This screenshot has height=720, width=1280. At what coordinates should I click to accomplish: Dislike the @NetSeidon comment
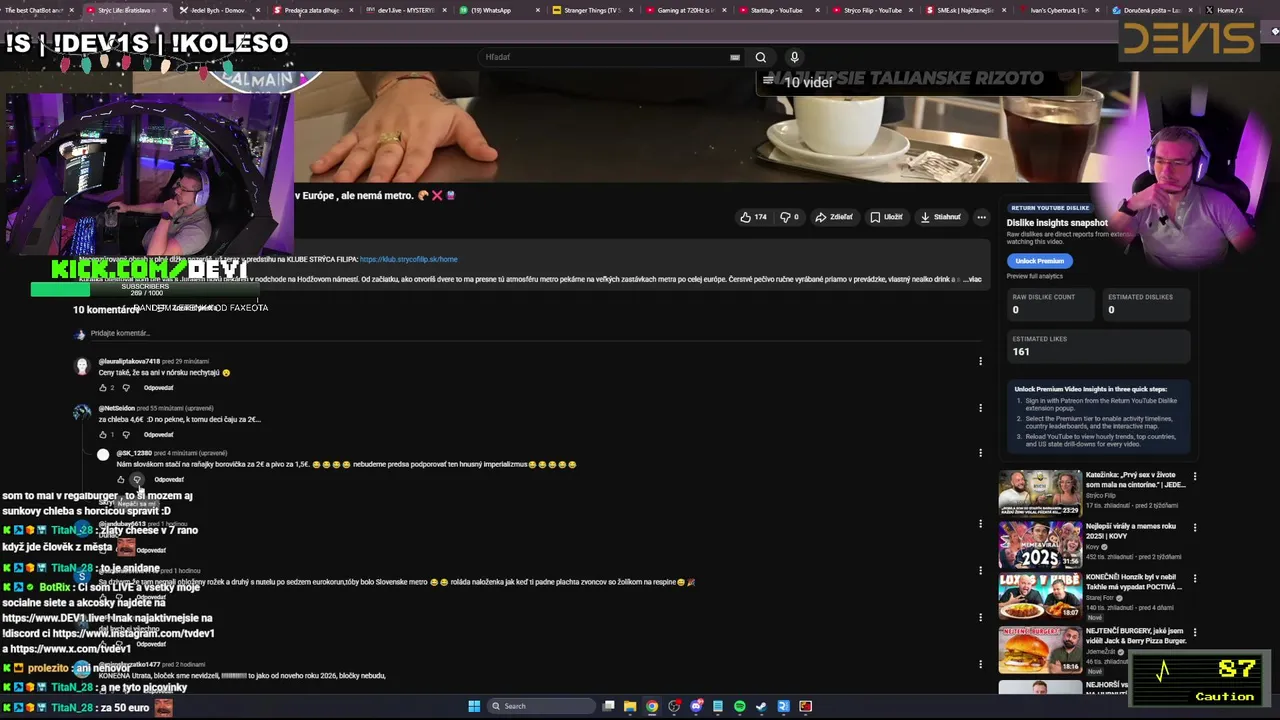pos(125,434)
